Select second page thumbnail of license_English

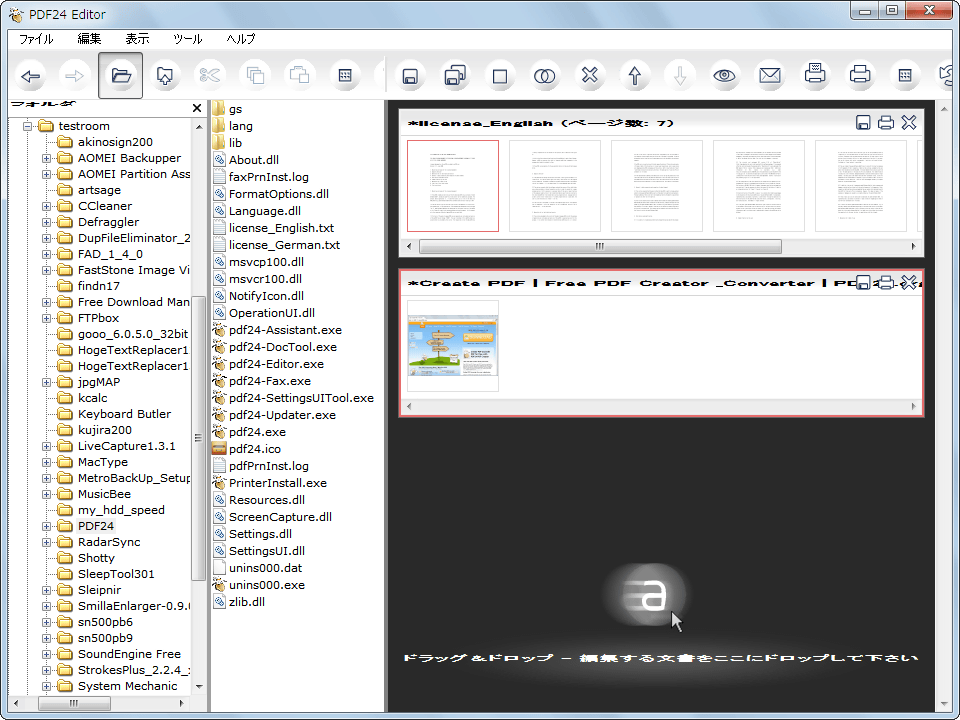pyautogui.click(x=555, y=186)
